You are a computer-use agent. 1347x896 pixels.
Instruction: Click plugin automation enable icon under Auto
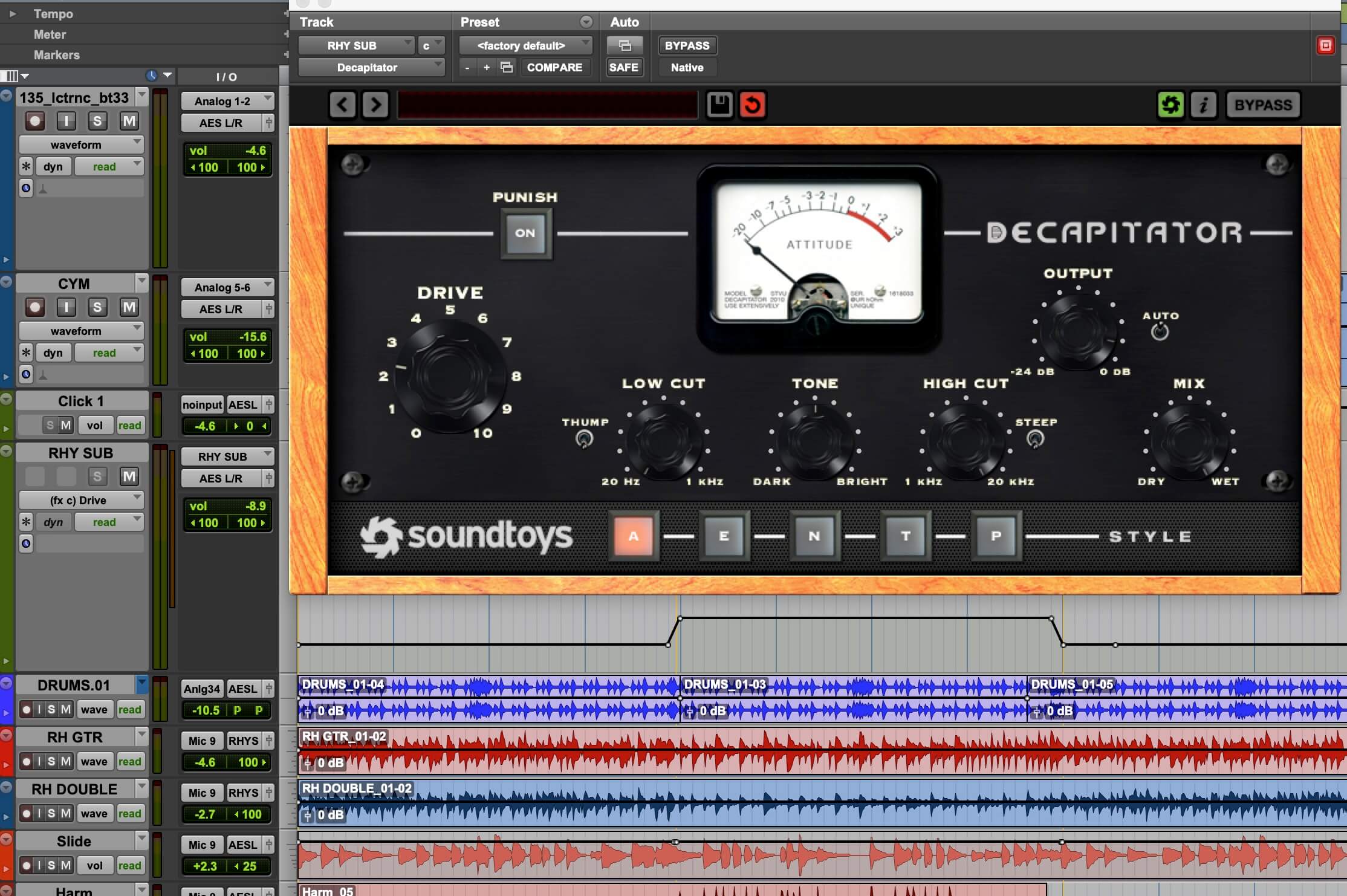(625, 45)
